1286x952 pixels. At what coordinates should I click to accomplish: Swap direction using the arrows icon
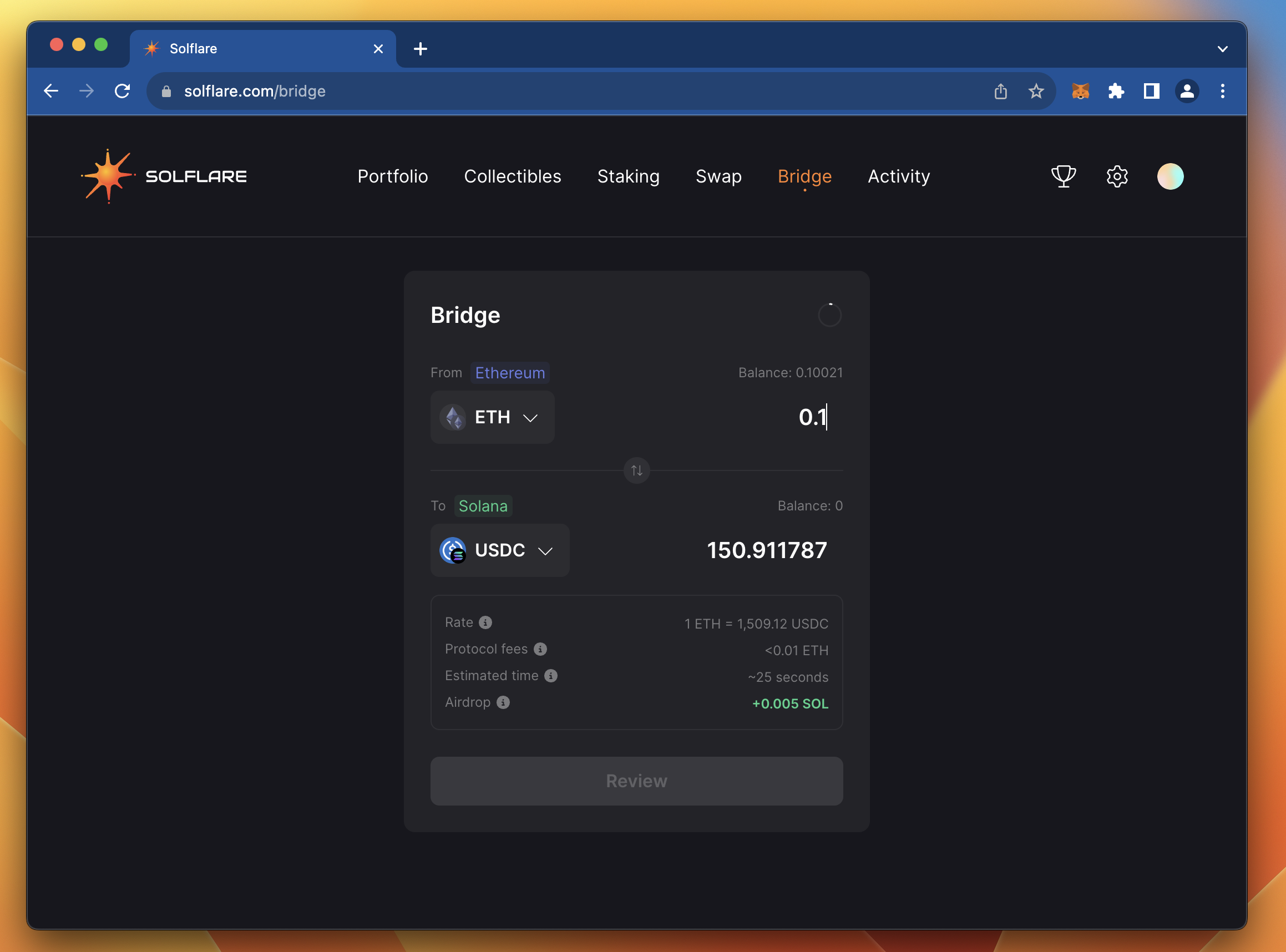(x=637, y=471)
